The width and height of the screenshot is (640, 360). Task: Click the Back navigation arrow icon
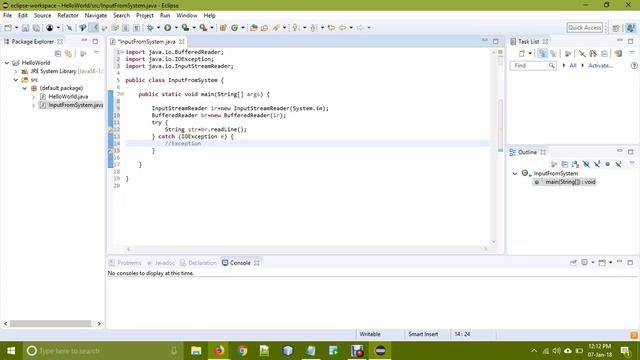click(343, 28)
